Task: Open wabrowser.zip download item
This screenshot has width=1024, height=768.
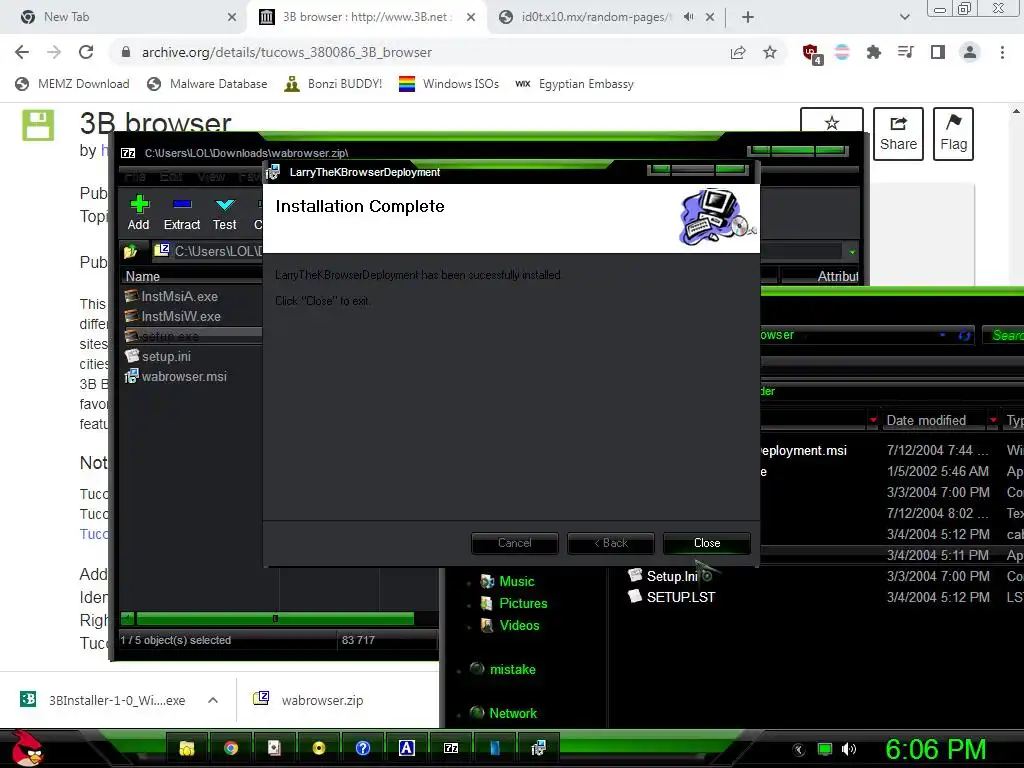Action: (310, 700)
